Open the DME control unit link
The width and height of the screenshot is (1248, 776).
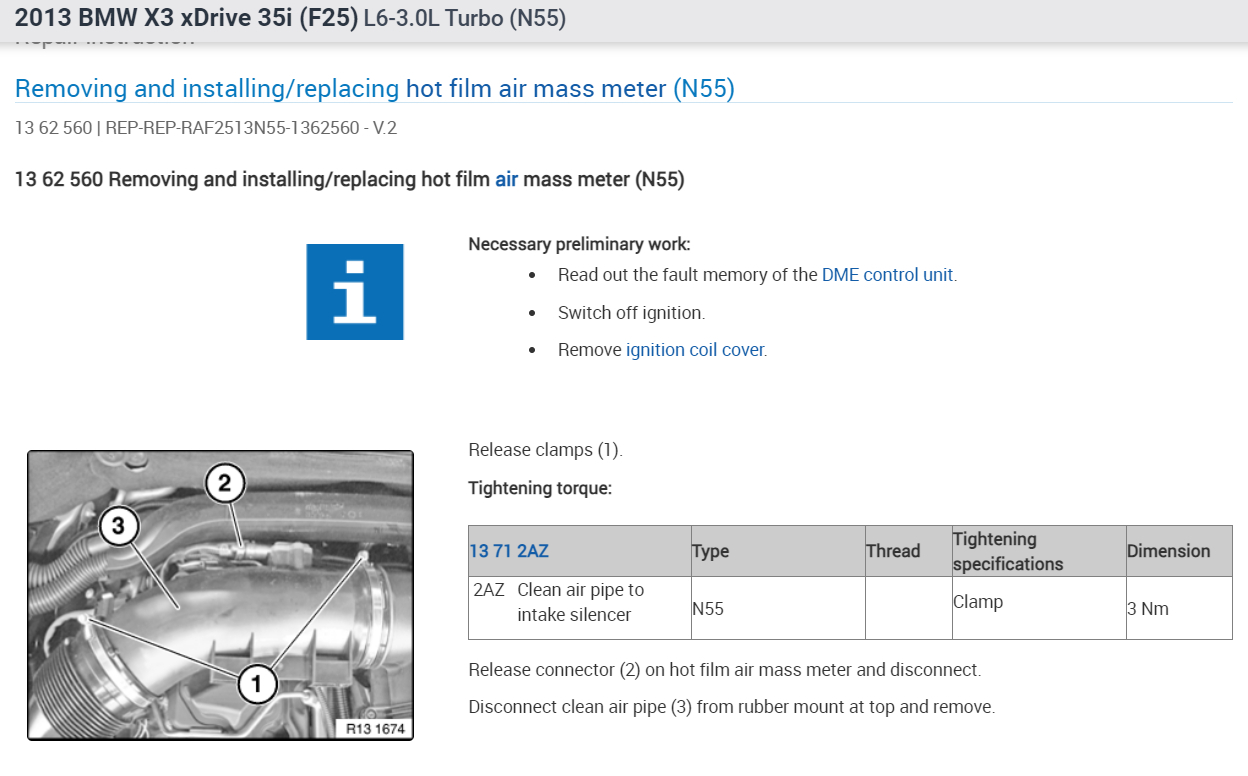click(887, 274)
